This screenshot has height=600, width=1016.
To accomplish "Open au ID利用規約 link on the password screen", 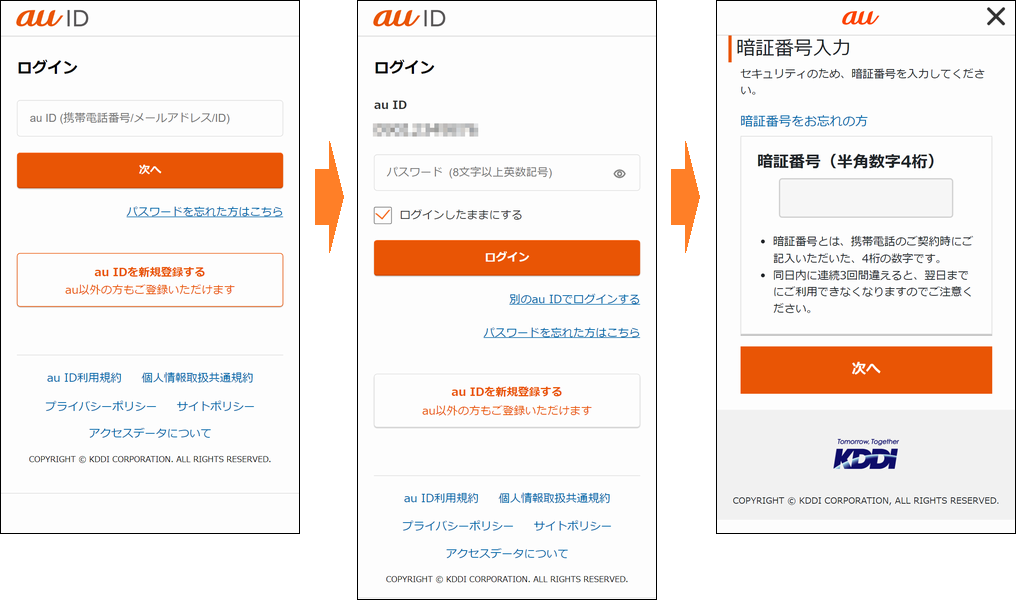I will click(x=441, y=498).
